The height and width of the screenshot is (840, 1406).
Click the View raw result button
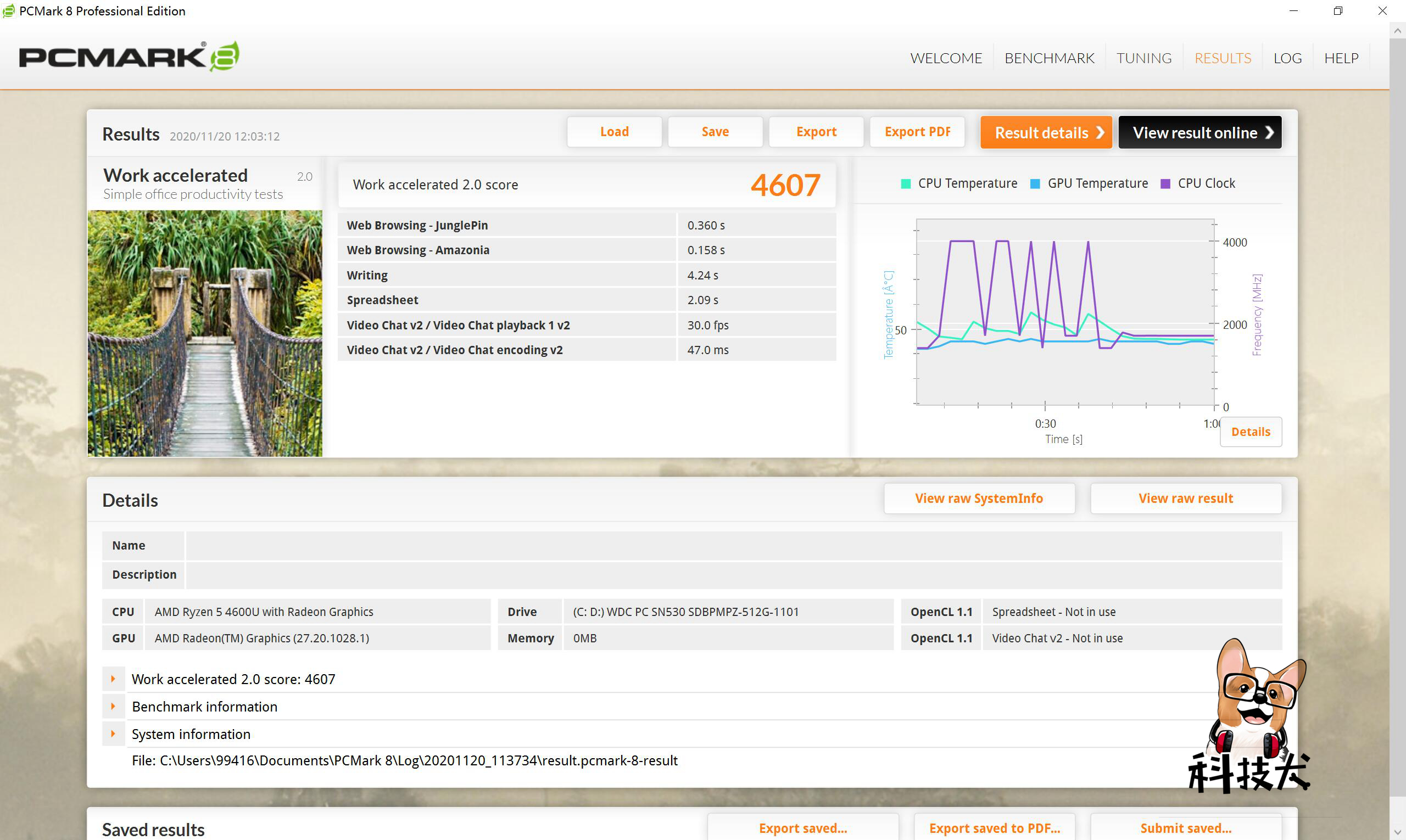[x=1185, y=498]
